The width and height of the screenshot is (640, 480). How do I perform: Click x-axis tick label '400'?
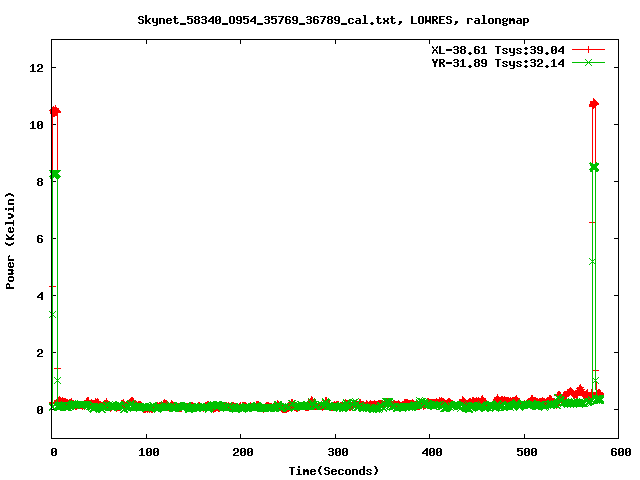[x=432, y=452]
